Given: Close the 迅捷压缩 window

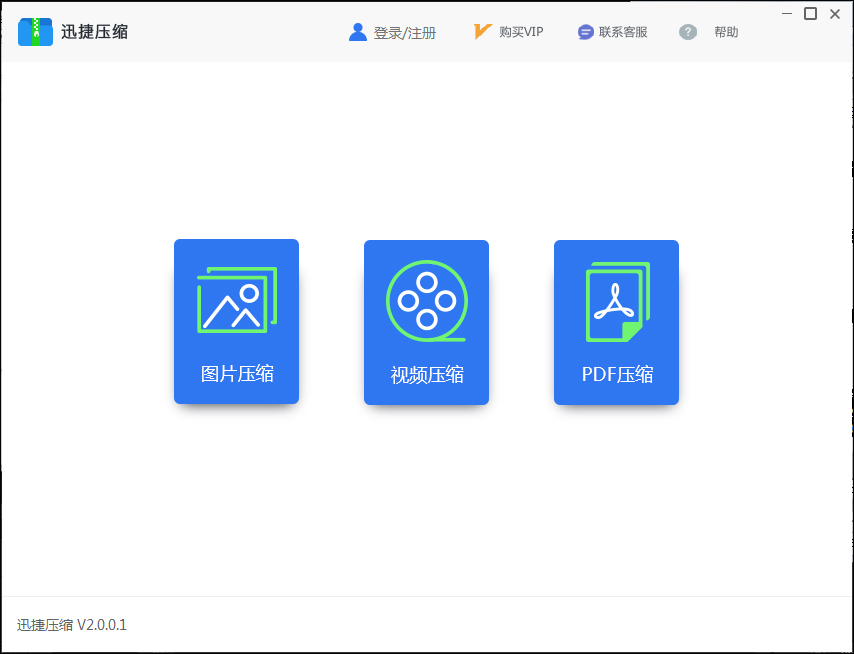Looking at the screenshot, I should tap(836, 13).
